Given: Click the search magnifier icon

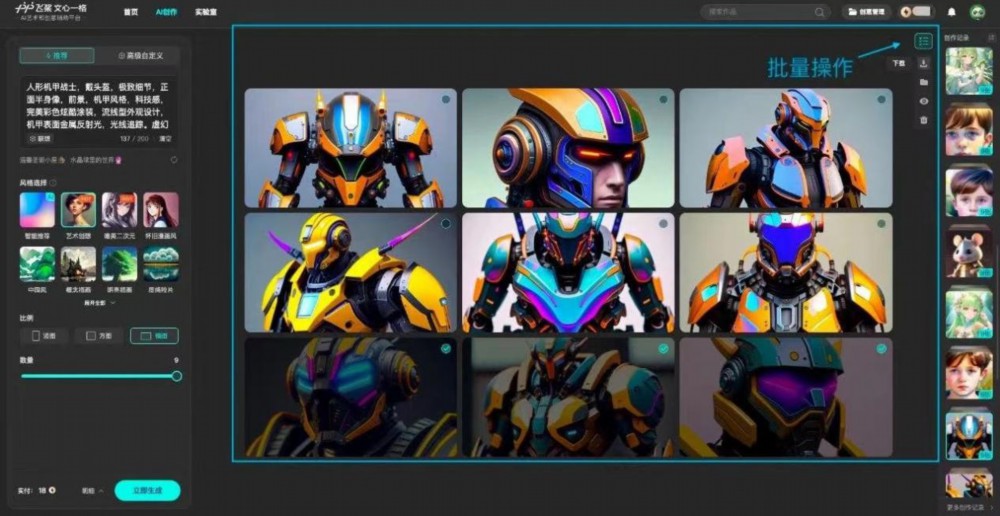Looking at the screenshot, I should (819, 12).
